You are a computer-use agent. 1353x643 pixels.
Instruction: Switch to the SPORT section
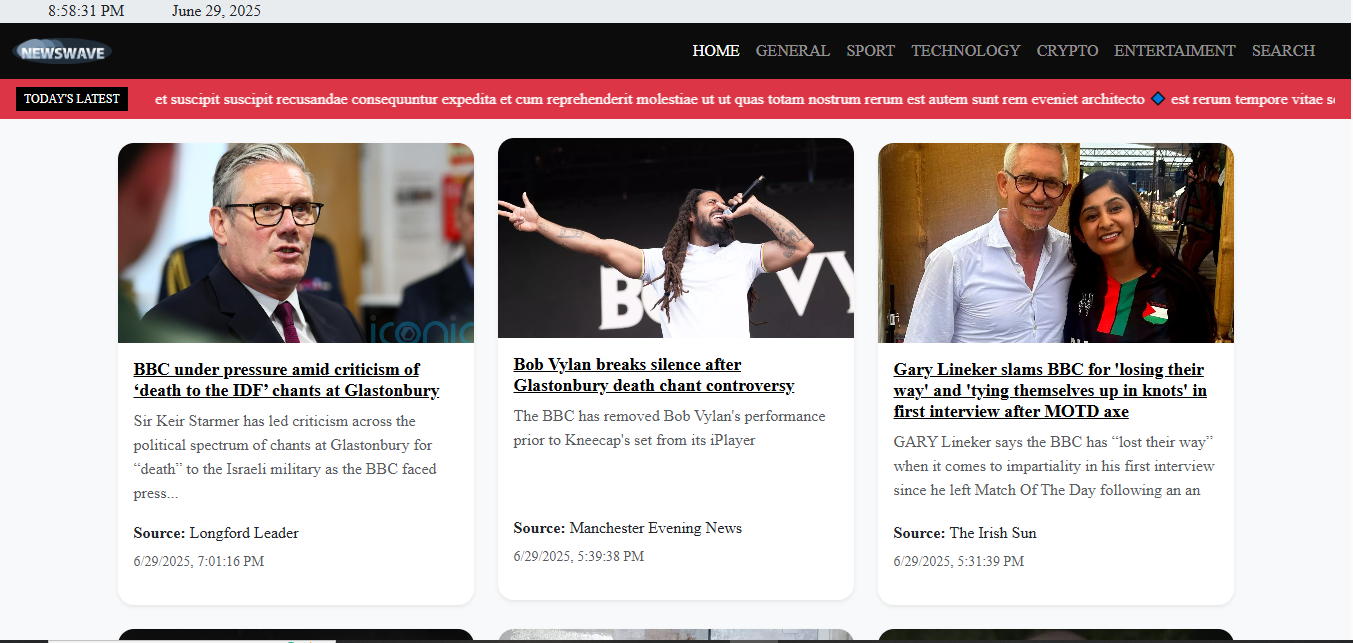870,50
